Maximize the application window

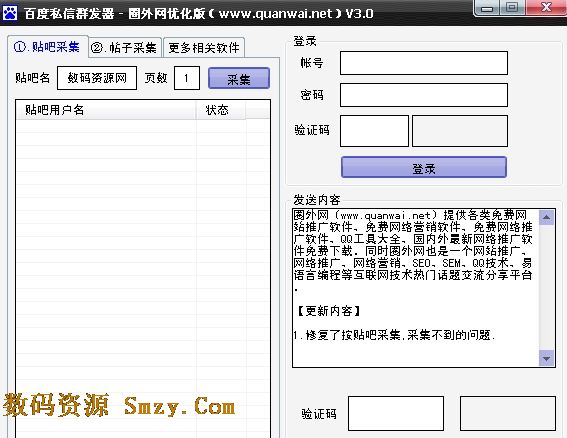pos(512,8)
